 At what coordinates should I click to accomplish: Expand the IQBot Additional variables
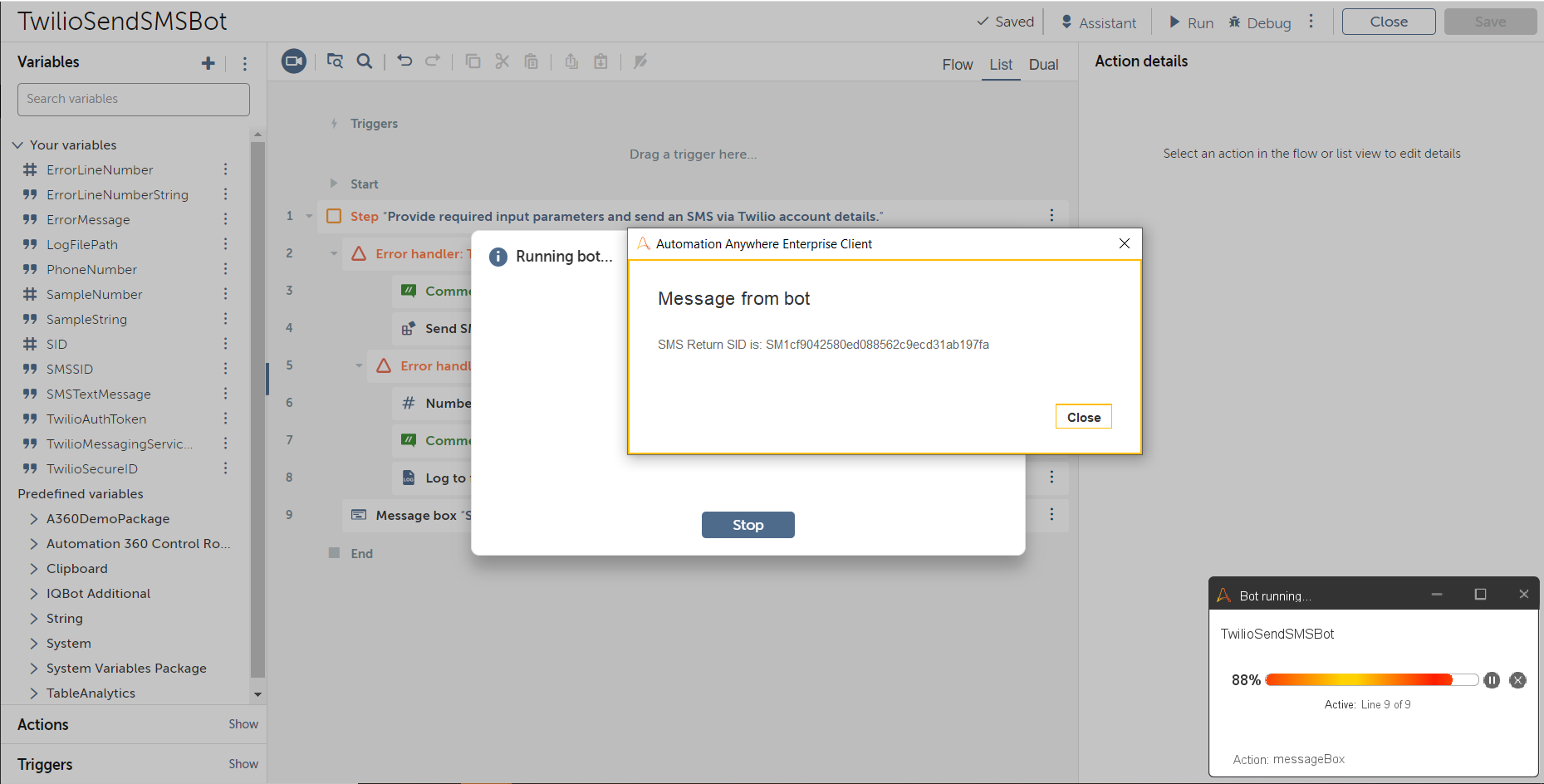point(34,594)
